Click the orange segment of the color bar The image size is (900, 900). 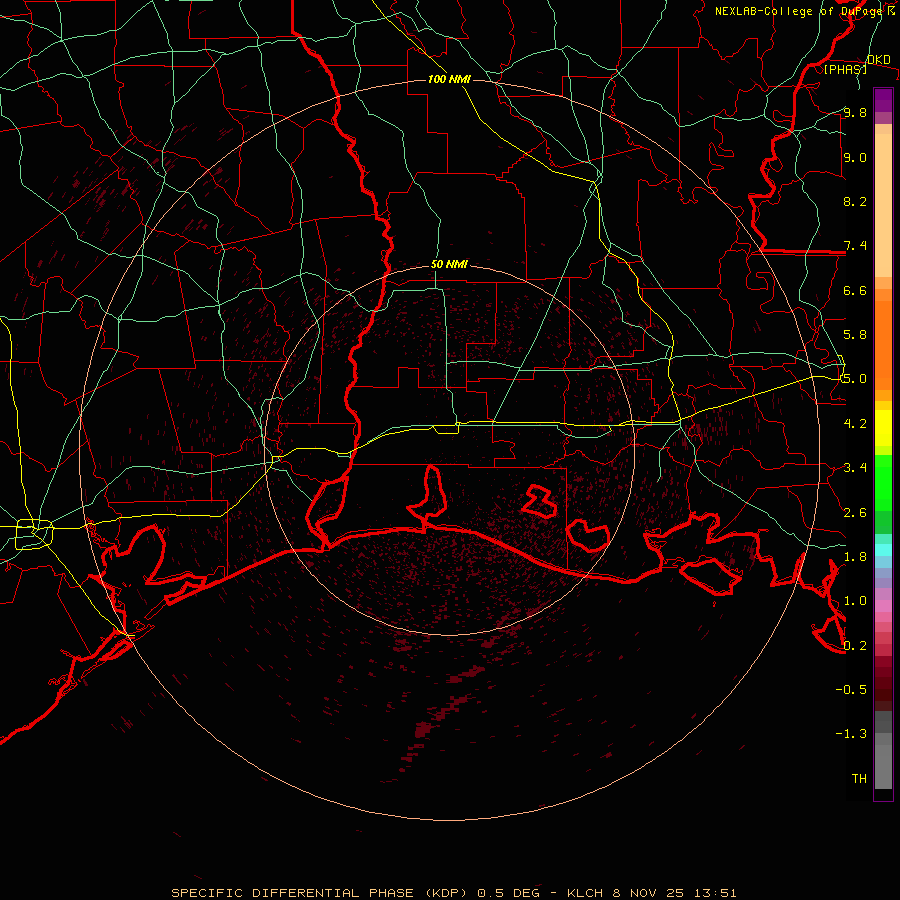[883, 345]
